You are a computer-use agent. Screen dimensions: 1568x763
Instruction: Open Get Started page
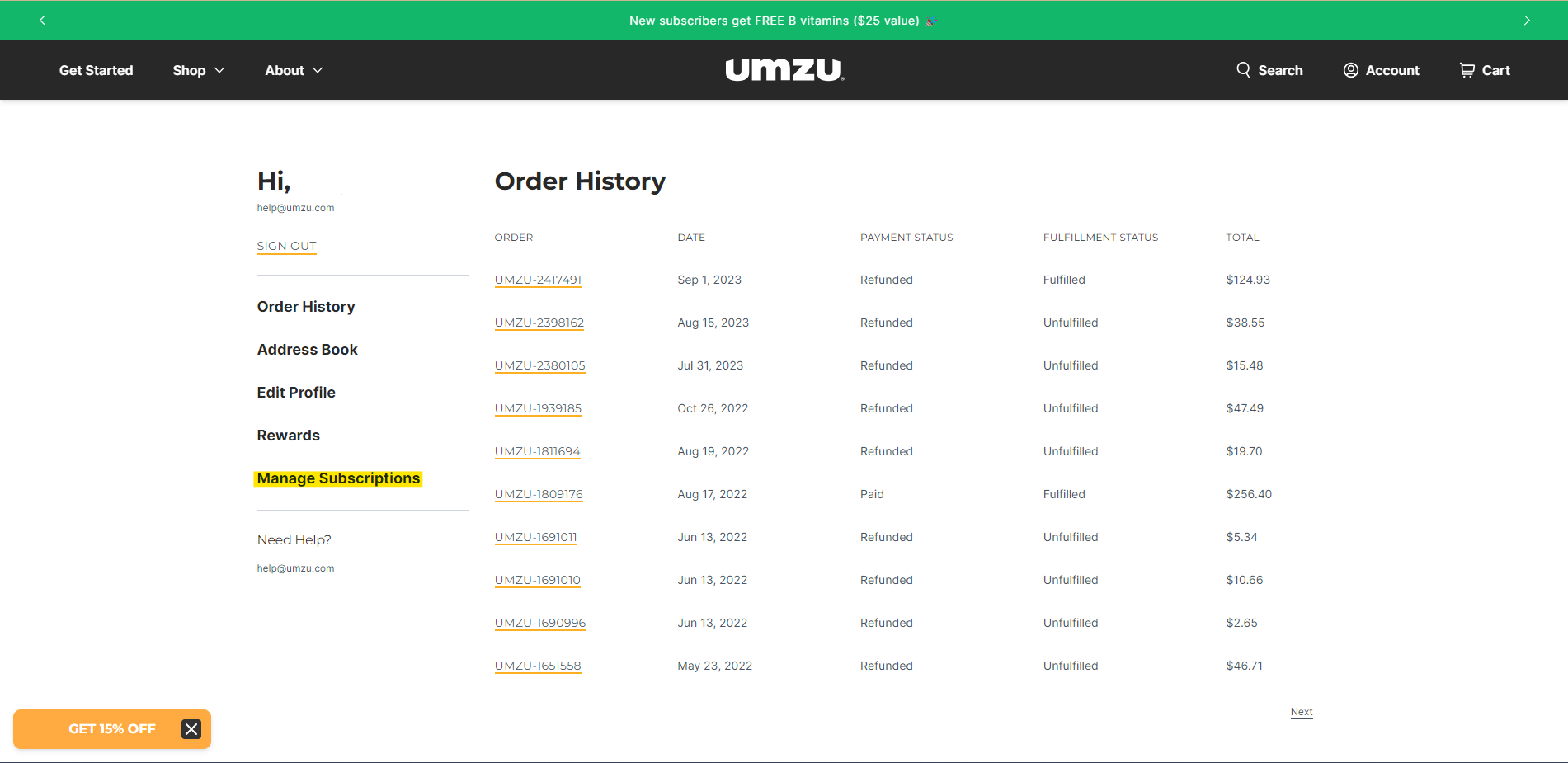click(x=96, y=70)
